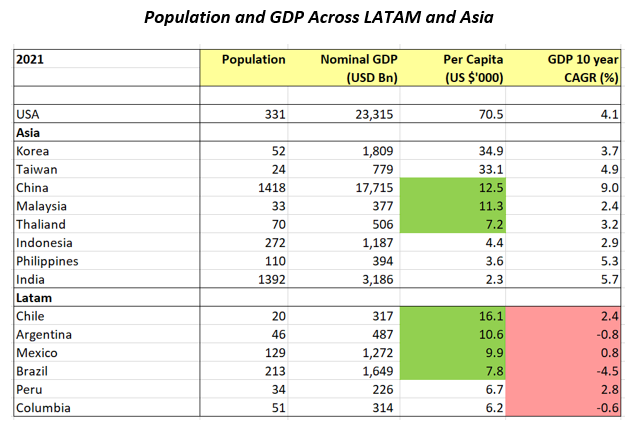Screen dimensions: 632x429
Task: Select Taiwan's per capita value 33.1
Action: pyautogui.click(x=488, y=168)
